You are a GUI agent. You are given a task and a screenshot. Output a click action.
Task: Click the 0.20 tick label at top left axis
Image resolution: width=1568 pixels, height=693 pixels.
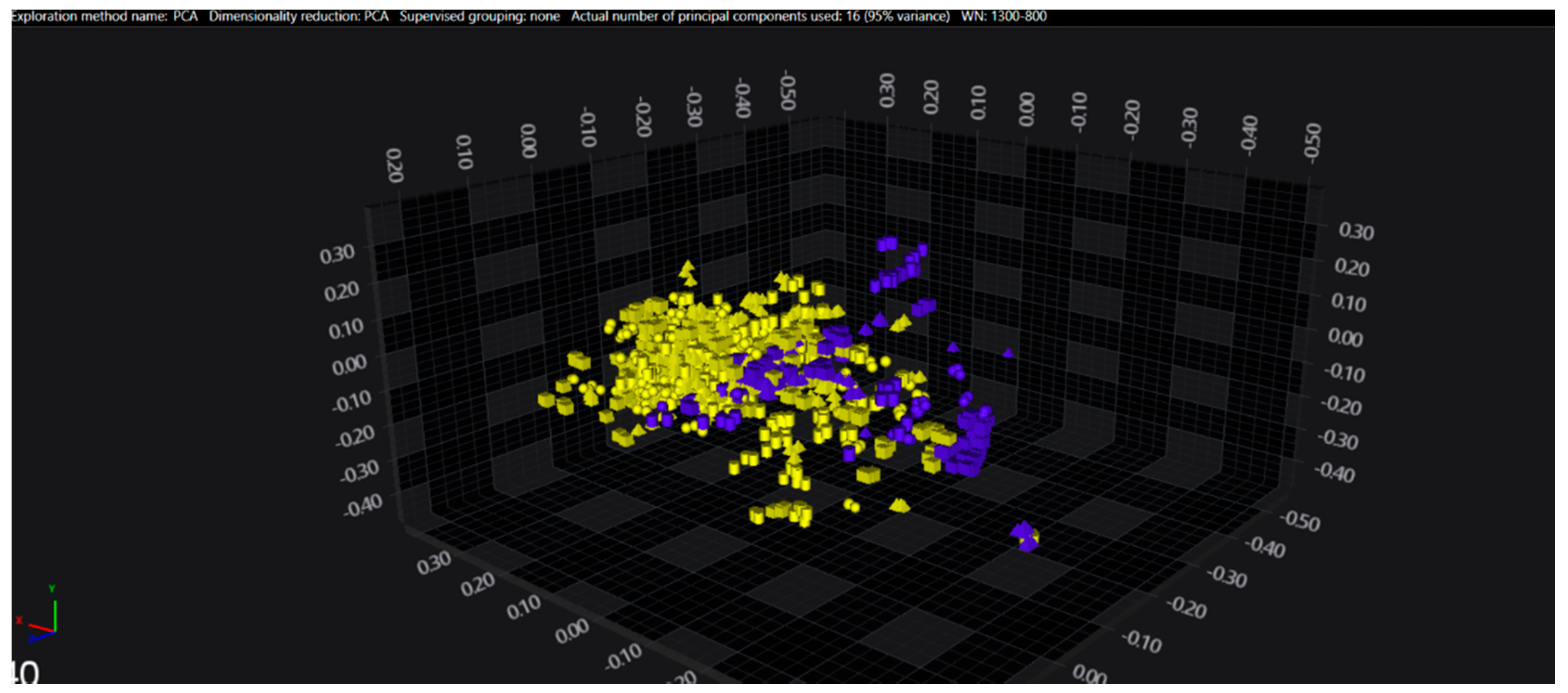point(395,165)
